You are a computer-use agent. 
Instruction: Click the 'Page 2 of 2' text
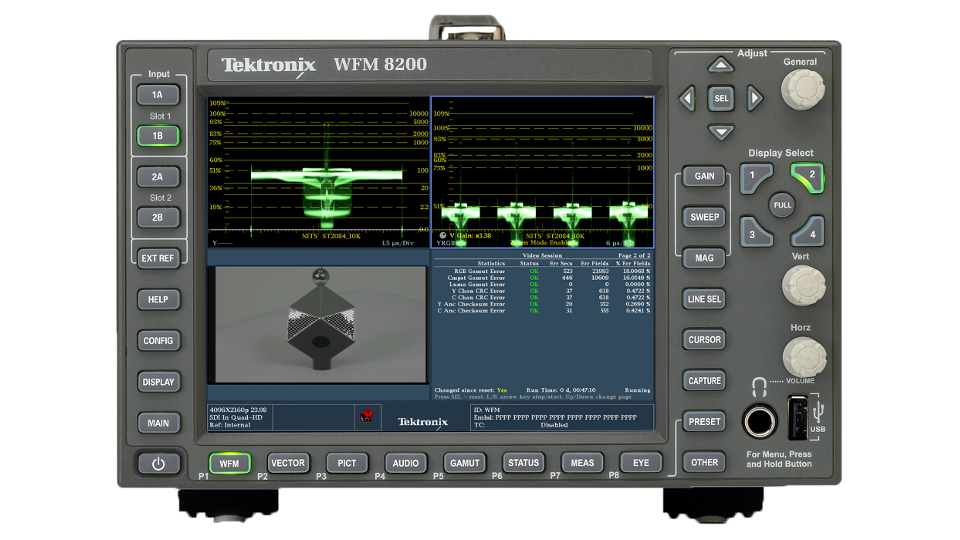[634, 255]
